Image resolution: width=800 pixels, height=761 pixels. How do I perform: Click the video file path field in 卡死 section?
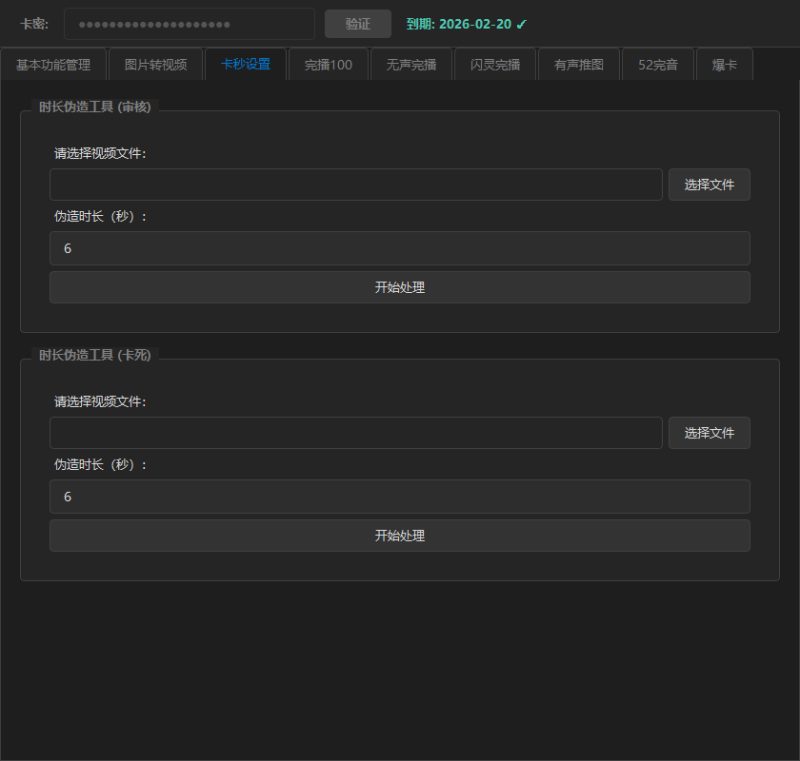[x=355, y=433]
